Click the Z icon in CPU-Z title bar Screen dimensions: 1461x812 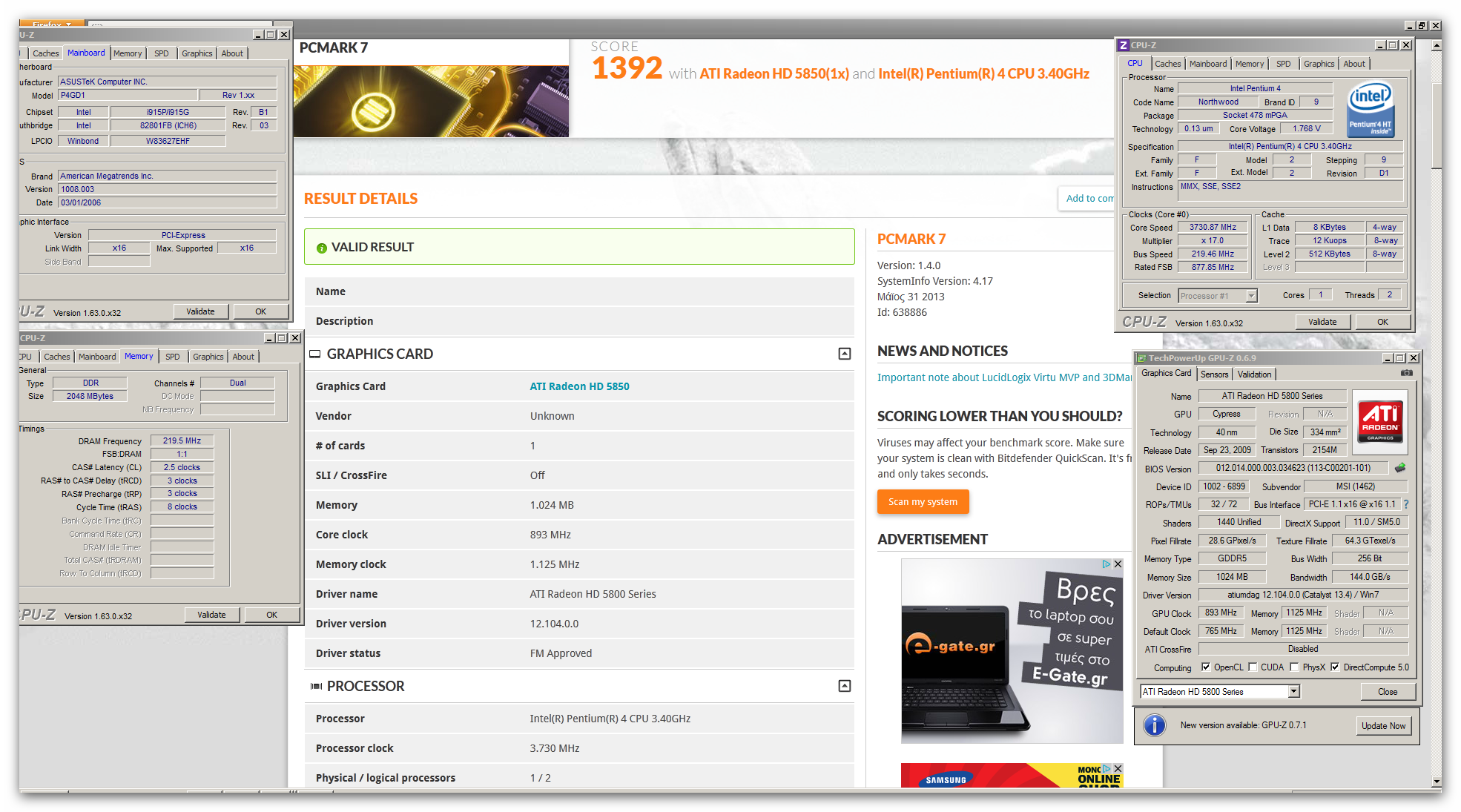pyautogui.click(x=1124, y=45)
